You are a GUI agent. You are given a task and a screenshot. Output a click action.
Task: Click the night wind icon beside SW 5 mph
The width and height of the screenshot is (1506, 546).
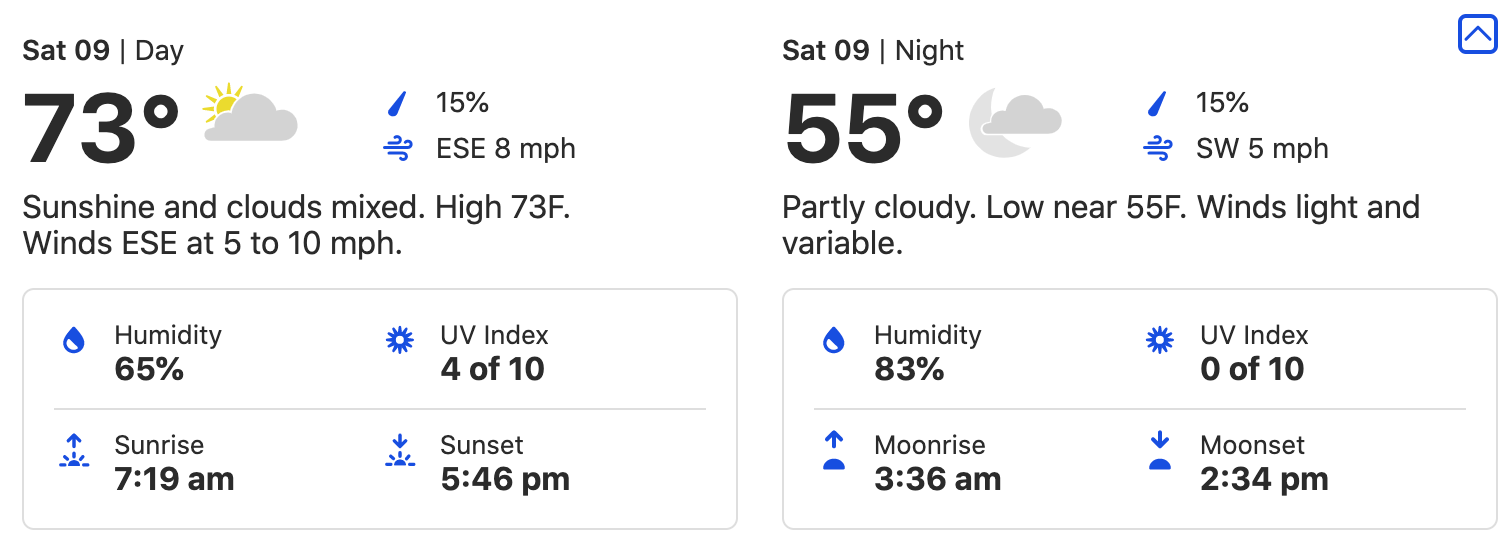pyautogui.click(x=1158, y=150)
